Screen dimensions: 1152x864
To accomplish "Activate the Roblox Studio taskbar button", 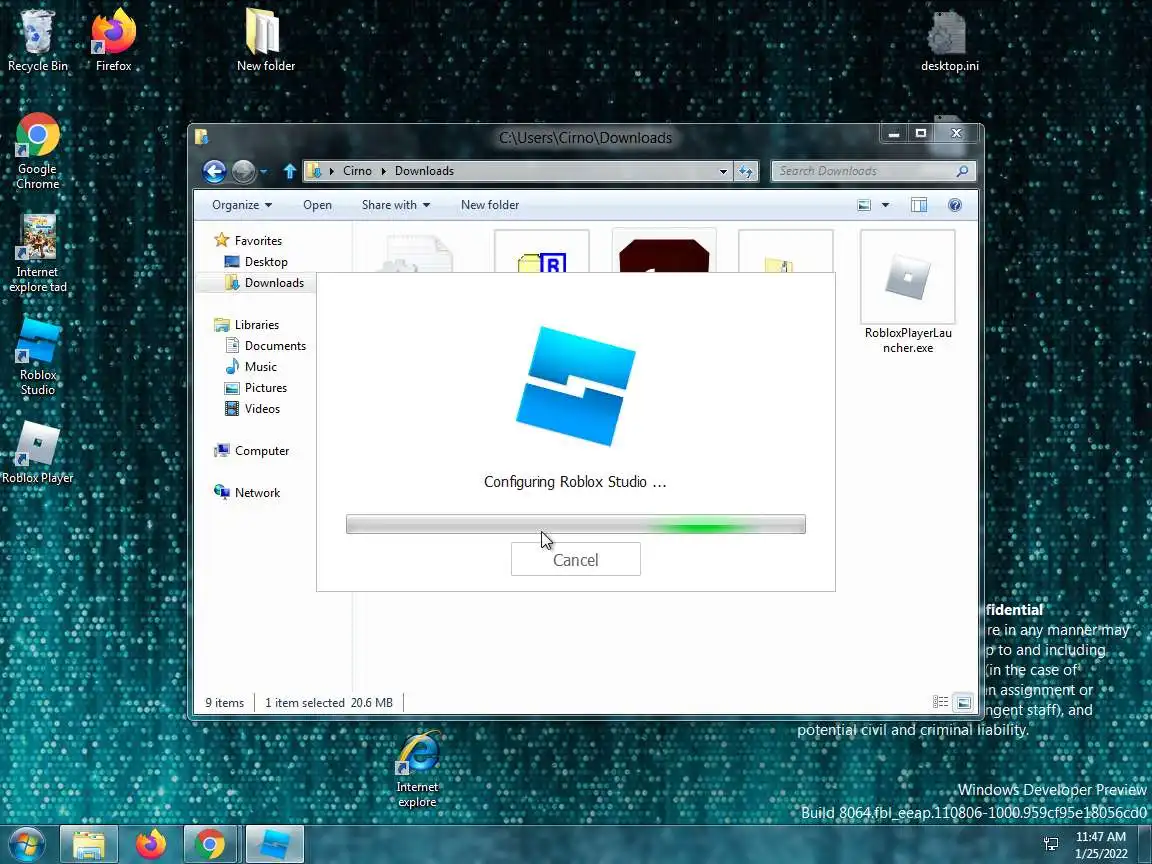I will coord(273,844).
